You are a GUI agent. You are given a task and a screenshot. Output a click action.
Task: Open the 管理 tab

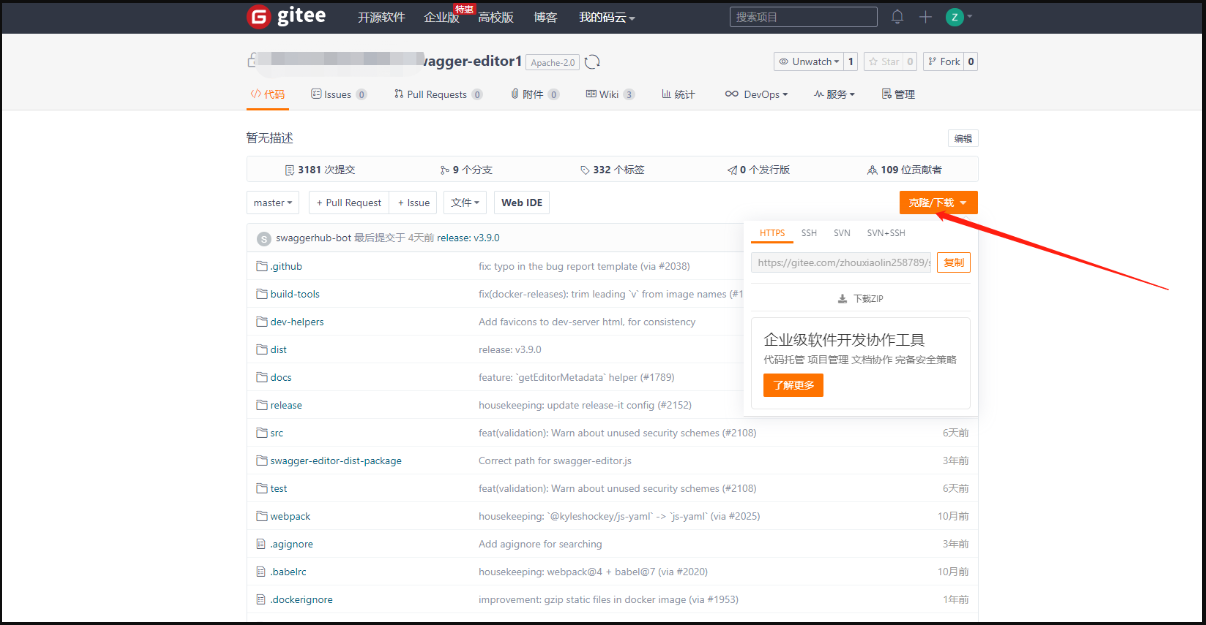[898, 94]
